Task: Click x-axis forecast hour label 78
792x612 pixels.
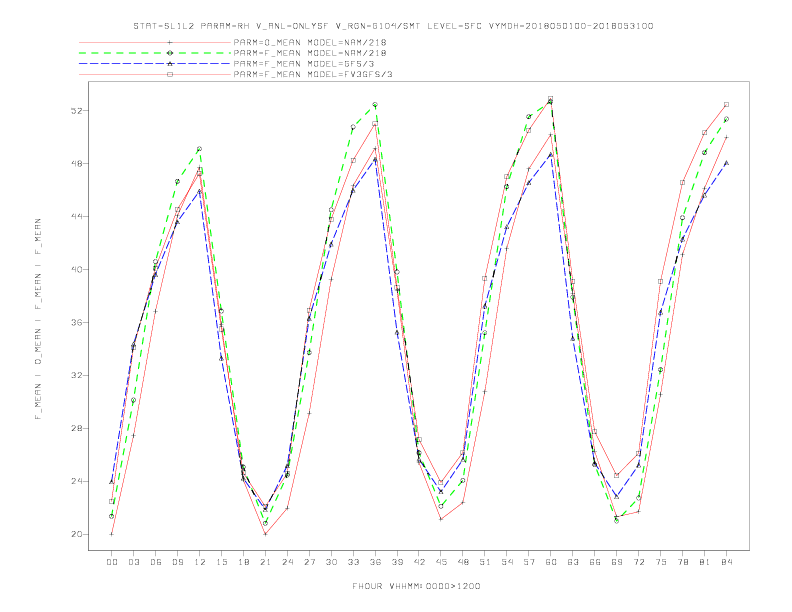Action: (683, 562)
